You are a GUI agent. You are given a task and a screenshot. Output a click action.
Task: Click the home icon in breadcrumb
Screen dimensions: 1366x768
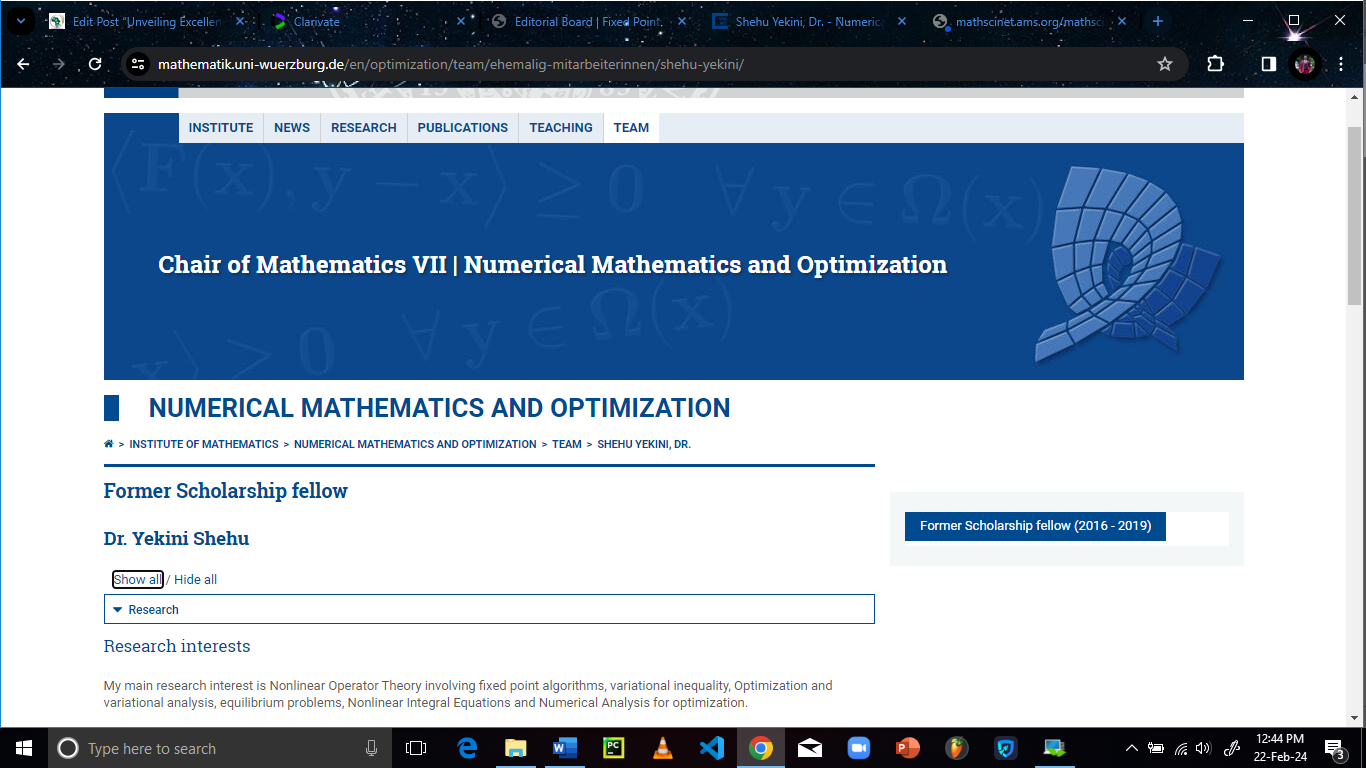[x=108, y=444]
